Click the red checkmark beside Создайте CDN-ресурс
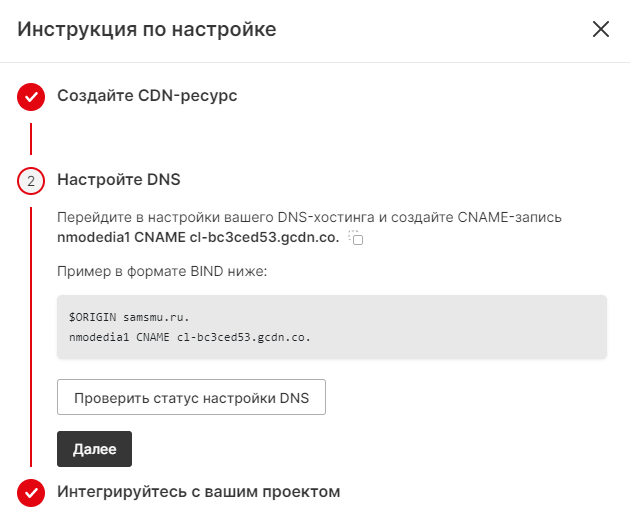 pos(31,97)
